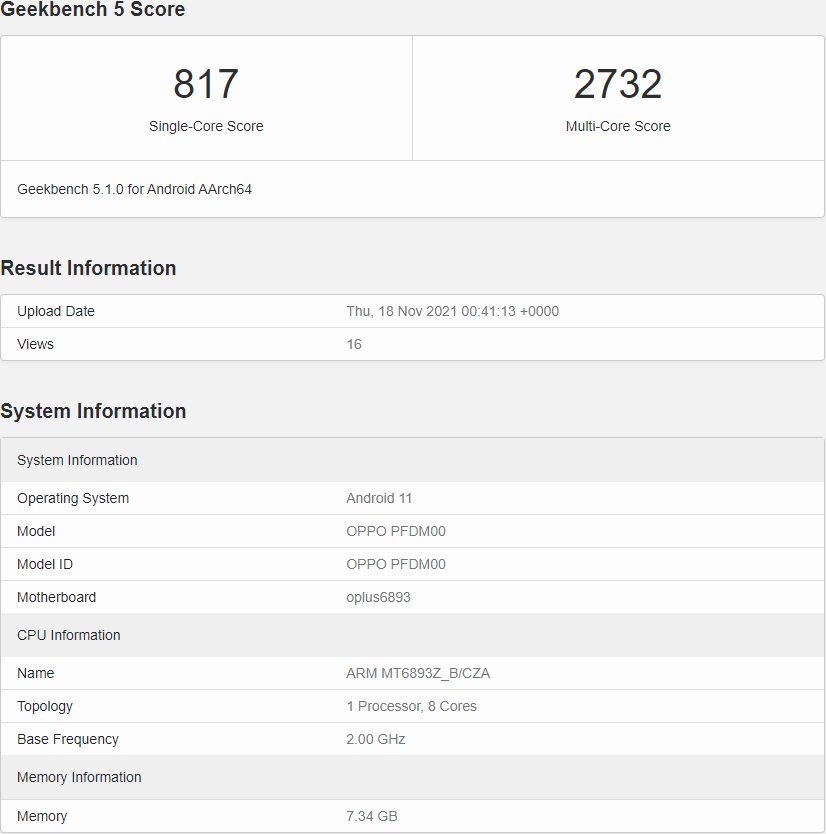Click the Single-Core Score label
This screenshot has height=834, width=826.
(206, 126)
